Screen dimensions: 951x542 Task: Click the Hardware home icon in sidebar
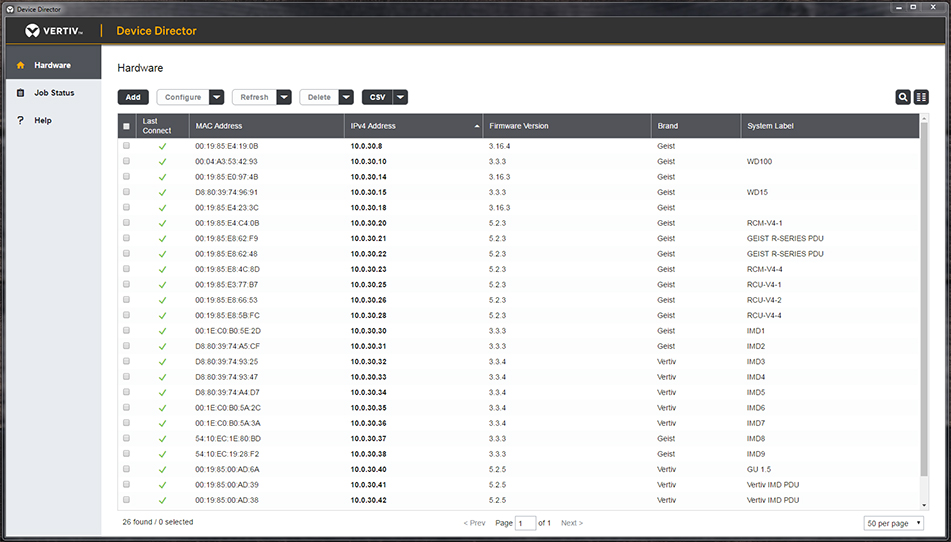coord(20,65)
